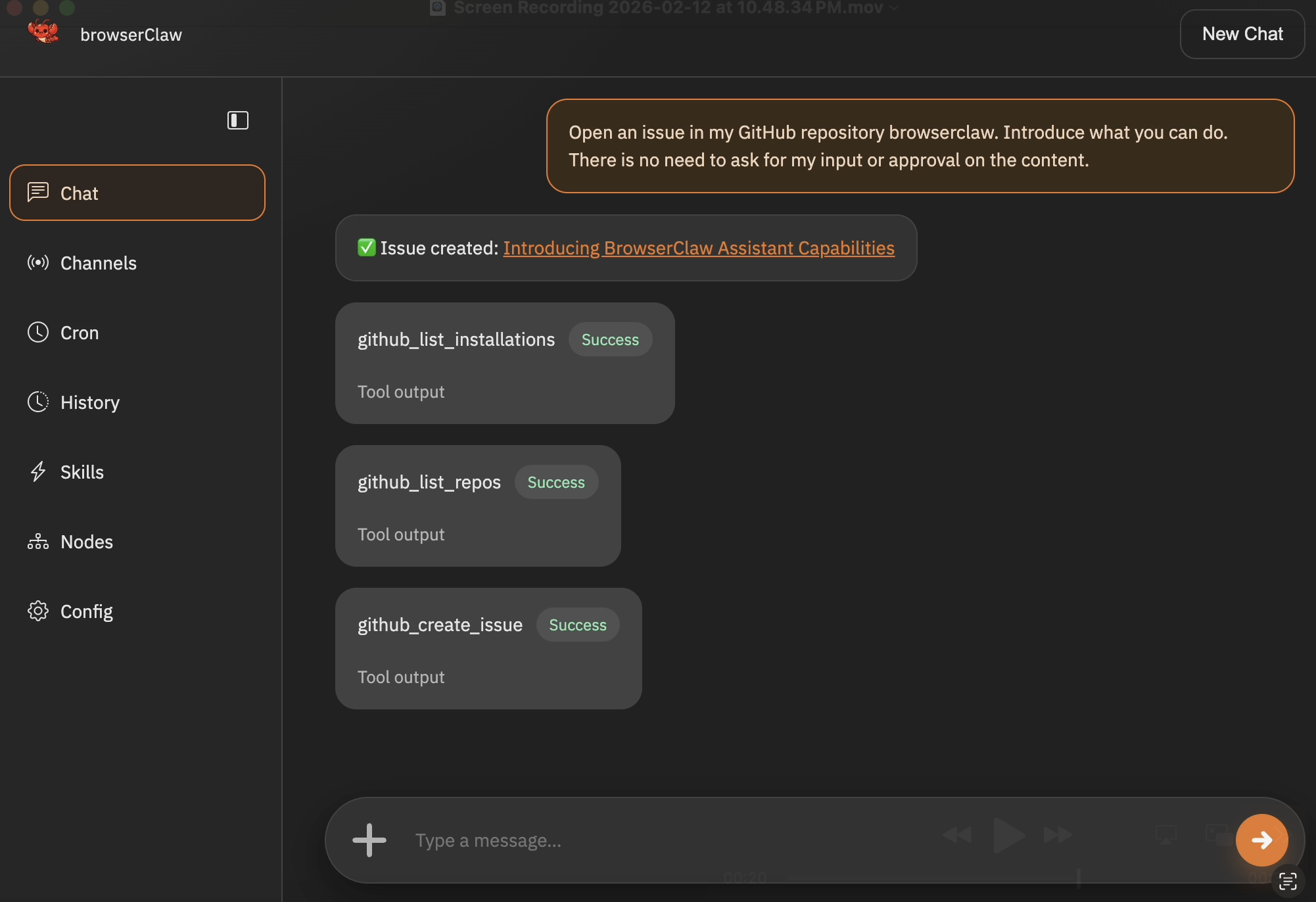Go to the Cron page
Screen dimensions: 1316x902
tap(137, 333)
